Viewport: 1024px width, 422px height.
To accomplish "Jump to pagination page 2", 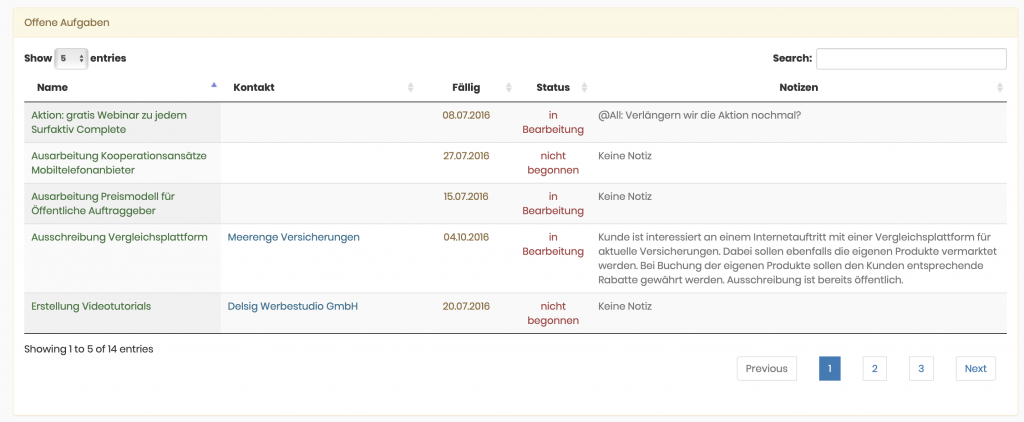I will [874, 369].
